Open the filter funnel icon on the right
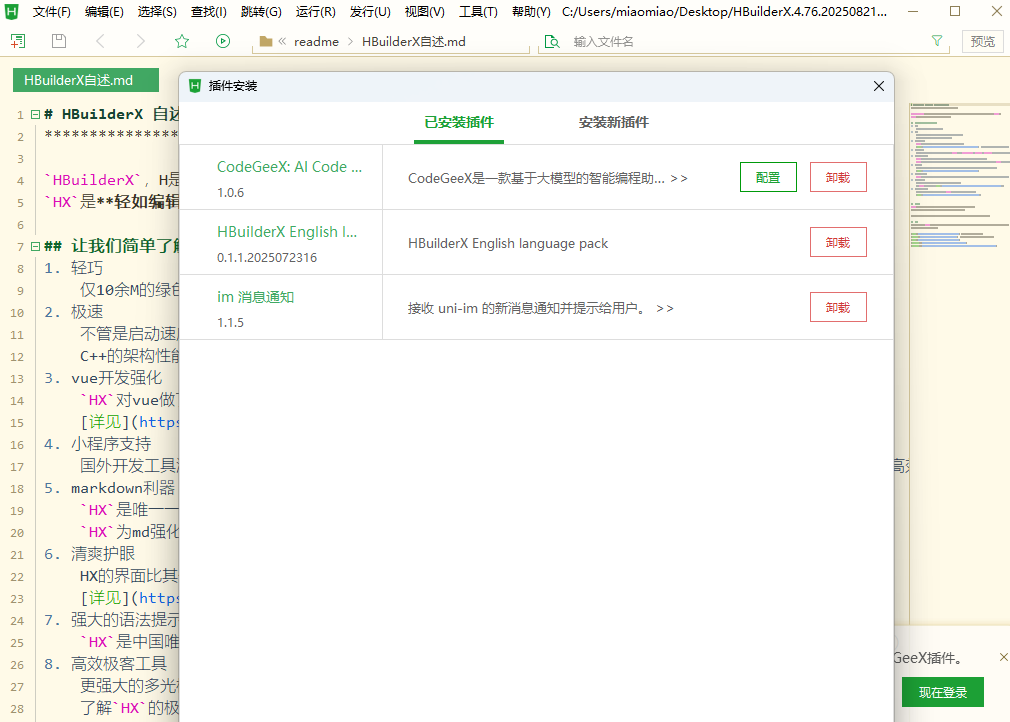This screenshot has width=1010, height=722. click(x=936, y=41)
